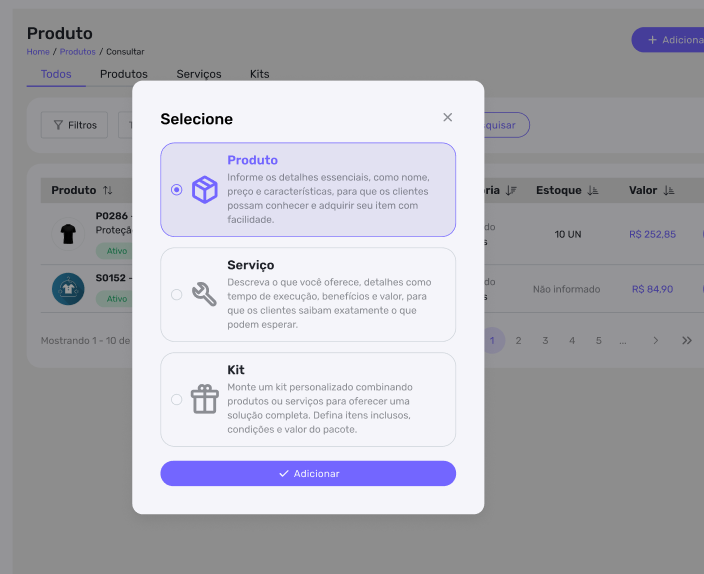The image size is (704, 574).
Task: Go to next page chevron
Action: (x=656, y=341)
